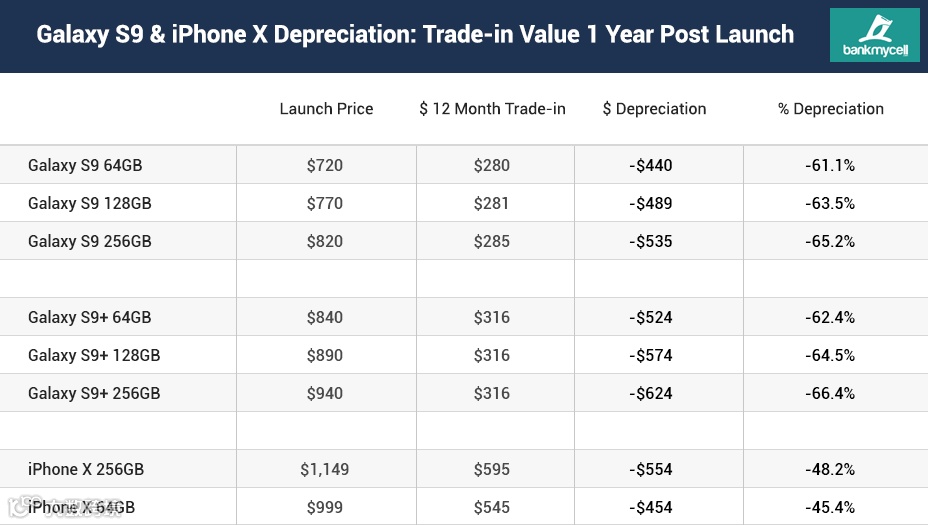Select the Galaxy S9 128GB row label
Viewport: 928px width, 525px height.
[89, 203]
